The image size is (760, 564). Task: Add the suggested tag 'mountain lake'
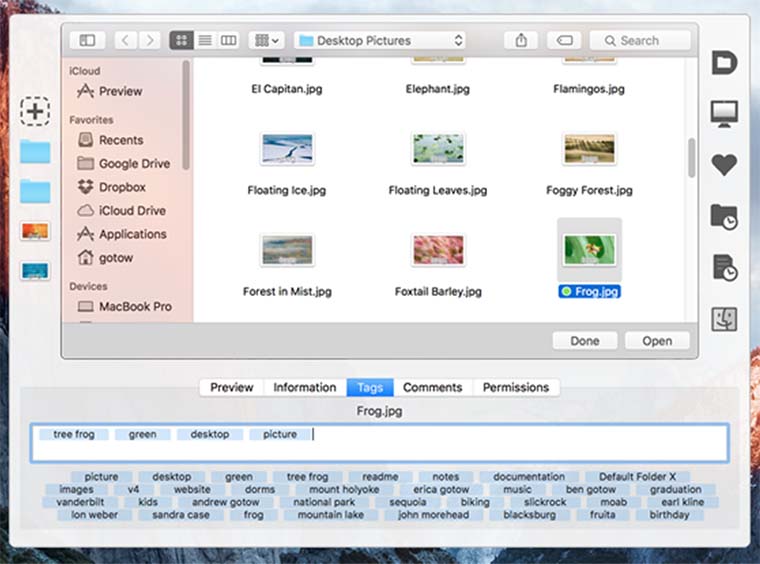point(331,515)
